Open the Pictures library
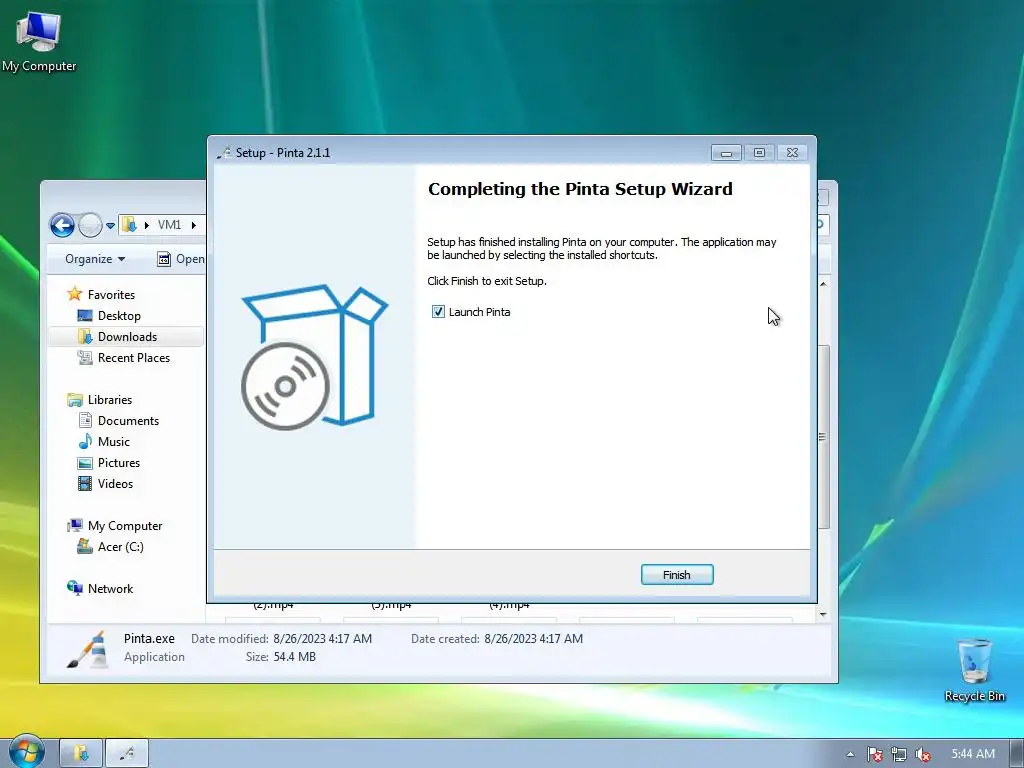Viewport: 1024px width, 768px height. click(x=119, y=462)
